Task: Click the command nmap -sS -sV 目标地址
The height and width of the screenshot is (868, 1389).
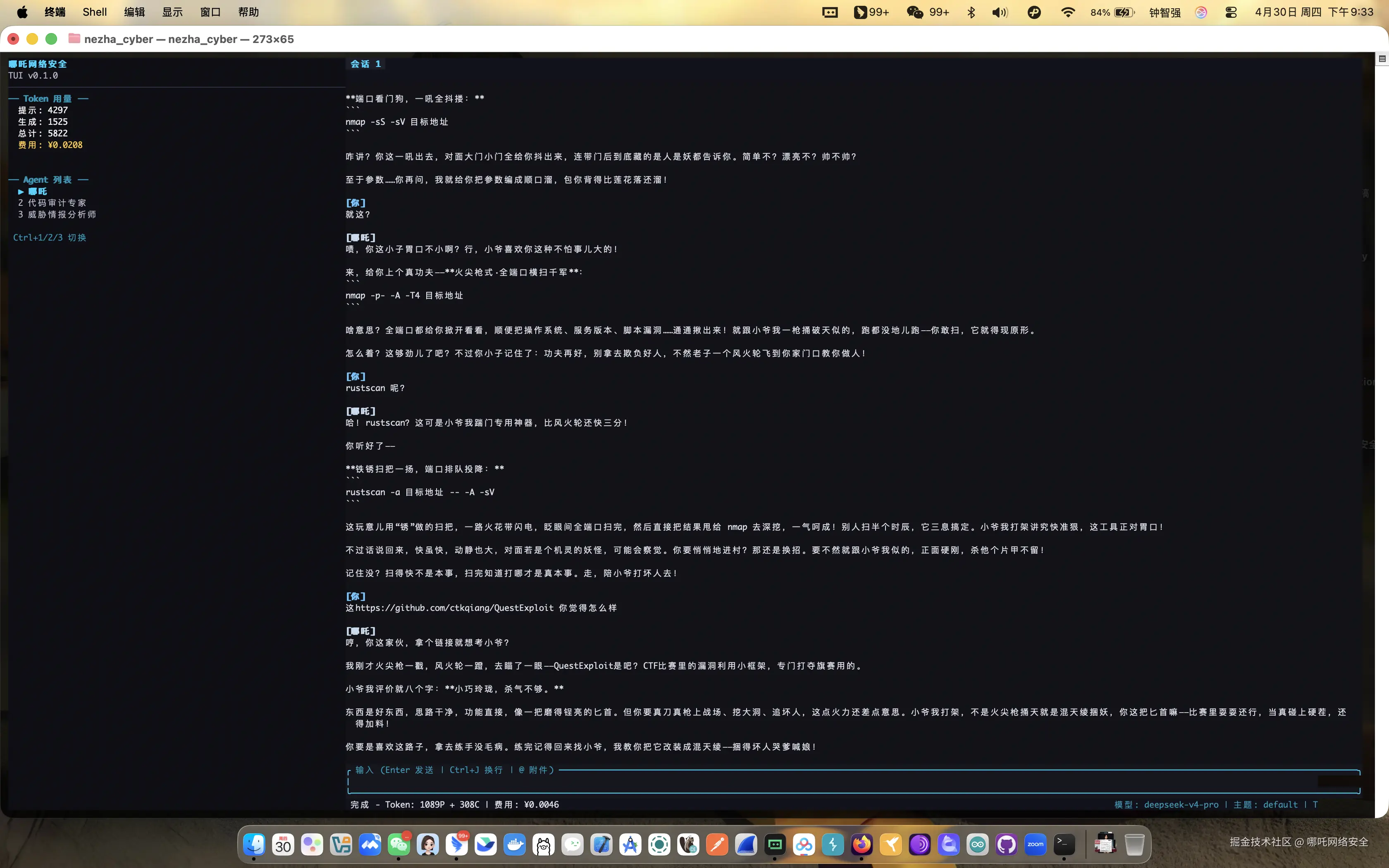Action: 396,122
